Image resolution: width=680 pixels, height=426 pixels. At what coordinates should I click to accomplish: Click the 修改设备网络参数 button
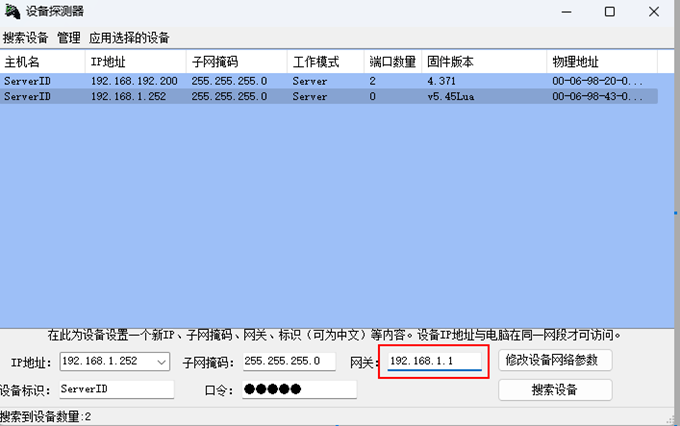[x=555, y=360]
